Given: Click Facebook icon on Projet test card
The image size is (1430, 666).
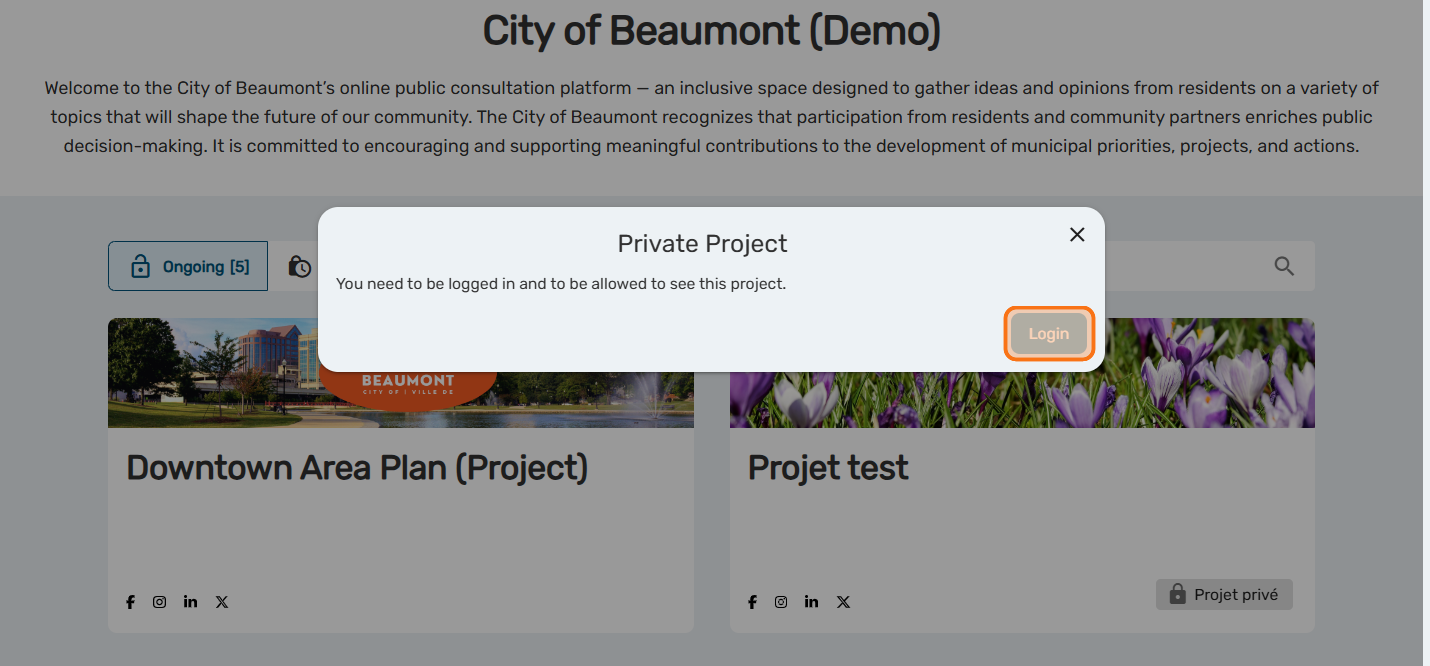Looking at the screenshot, I should (x=752, y=602).
